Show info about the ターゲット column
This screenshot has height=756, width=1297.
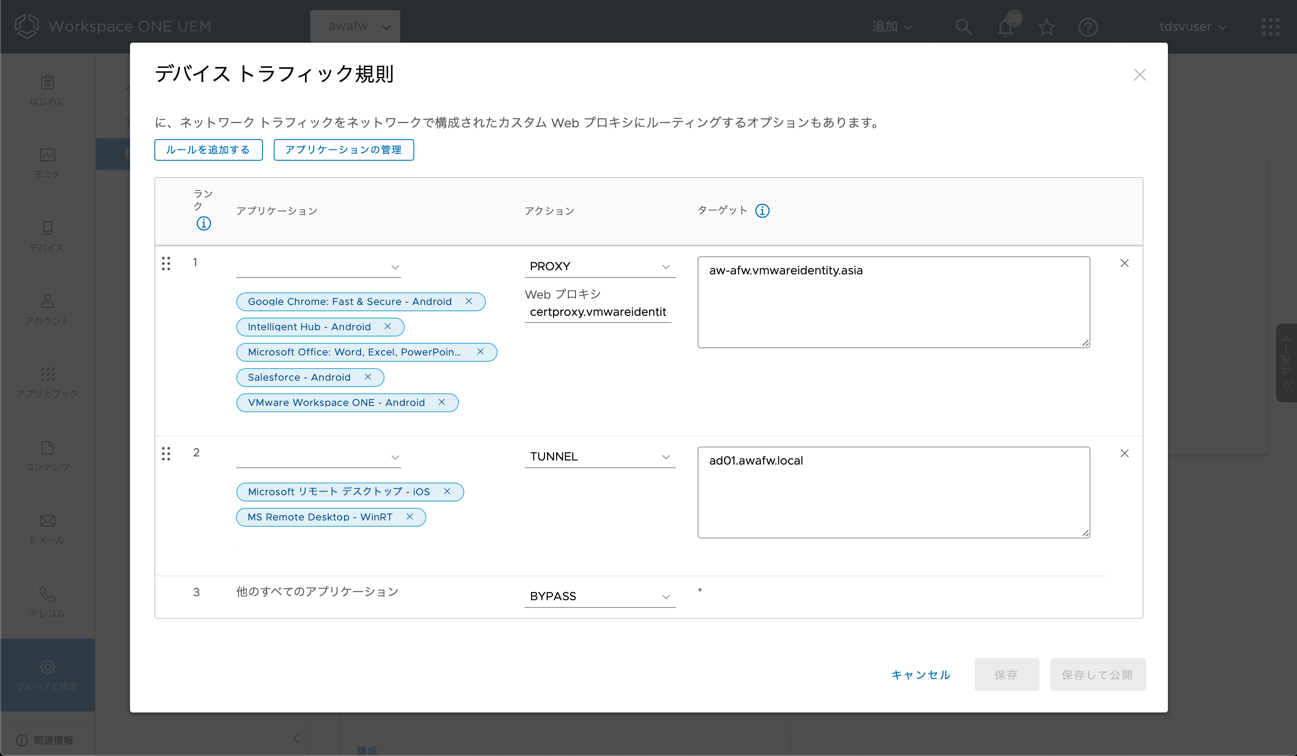[x=762, y=211]
